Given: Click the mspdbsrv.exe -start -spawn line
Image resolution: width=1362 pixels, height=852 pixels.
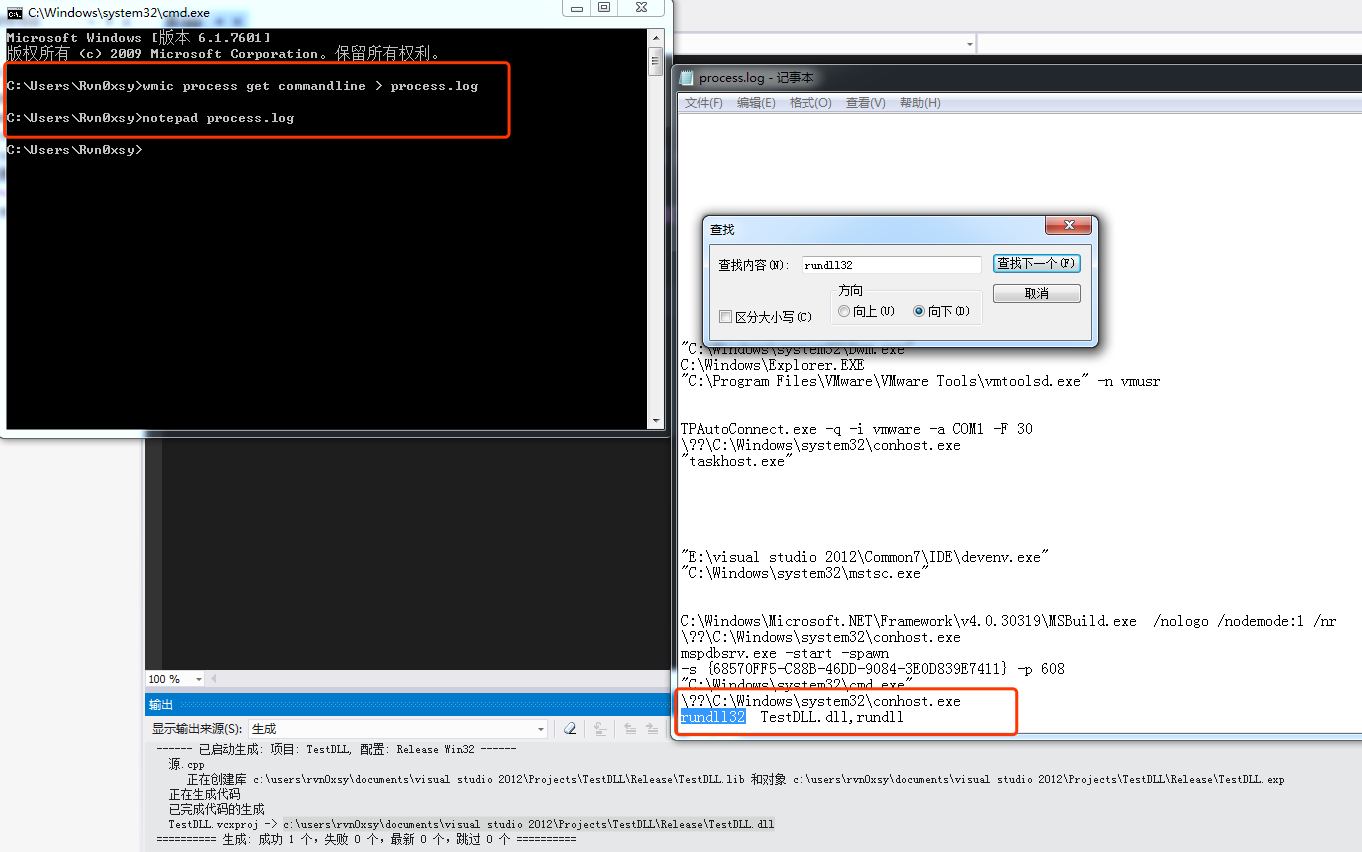Looking at the screenshot, I should pos(784,653).
